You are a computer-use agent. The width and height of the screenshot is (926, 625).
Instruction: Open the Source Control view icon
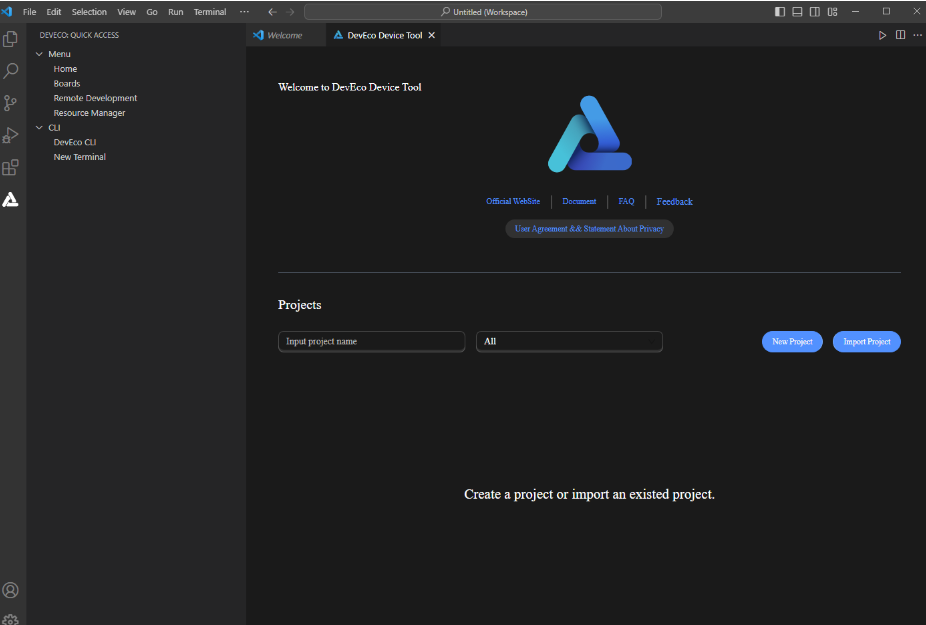pyautogui.click(x=11, y=103)
